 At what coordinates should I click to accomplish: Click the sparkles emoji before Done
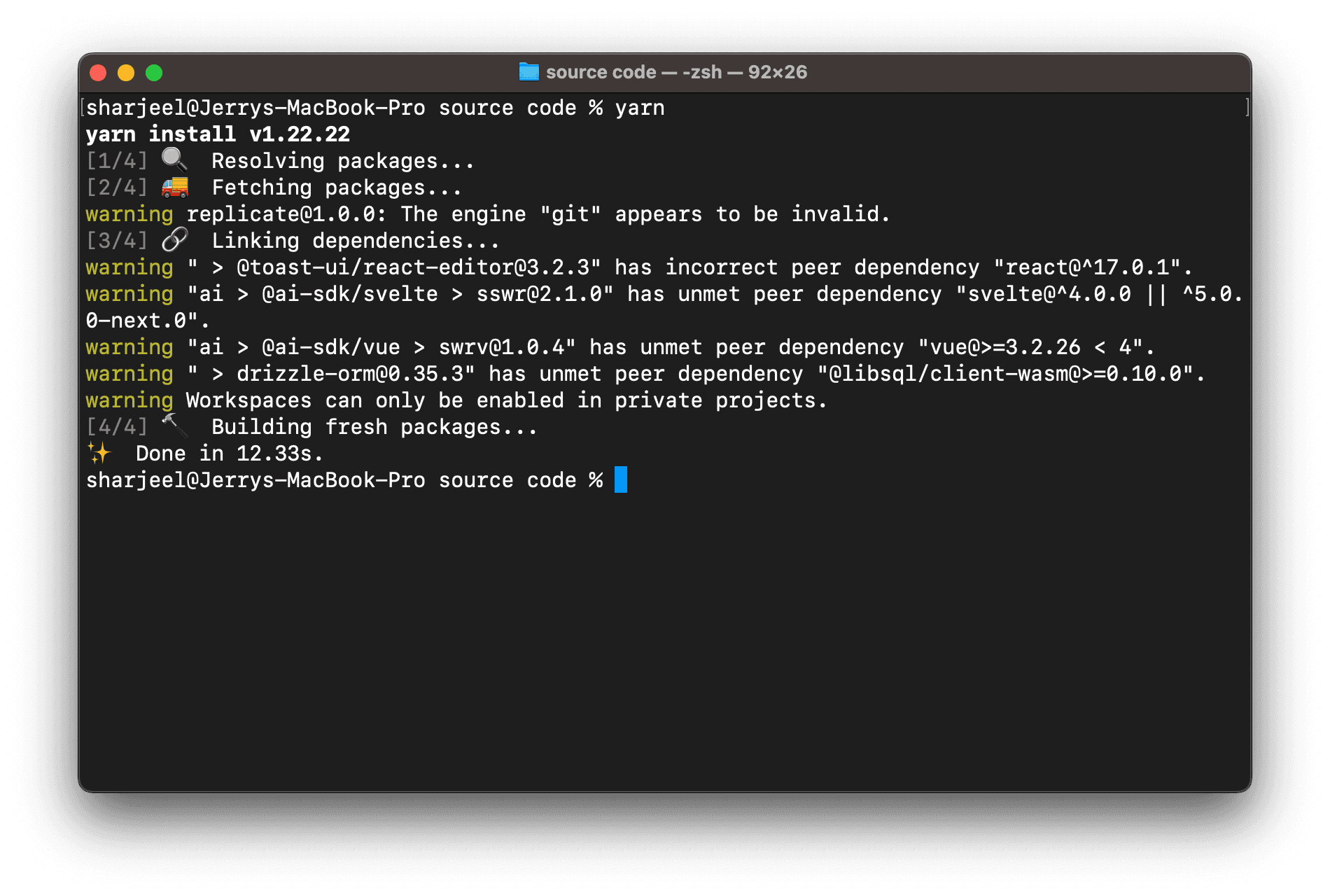[x=99, y=453]
